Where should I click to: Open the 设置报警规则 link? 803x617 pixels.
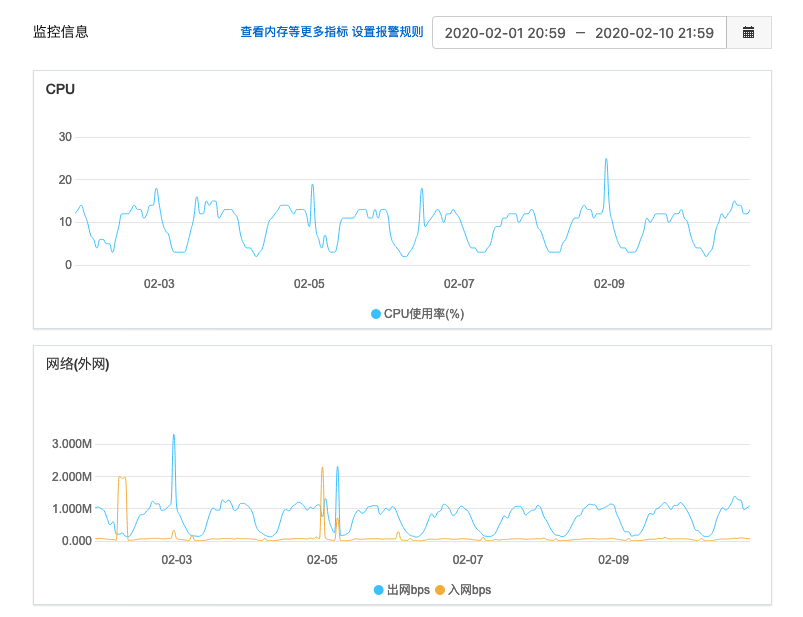click(388, 32)
